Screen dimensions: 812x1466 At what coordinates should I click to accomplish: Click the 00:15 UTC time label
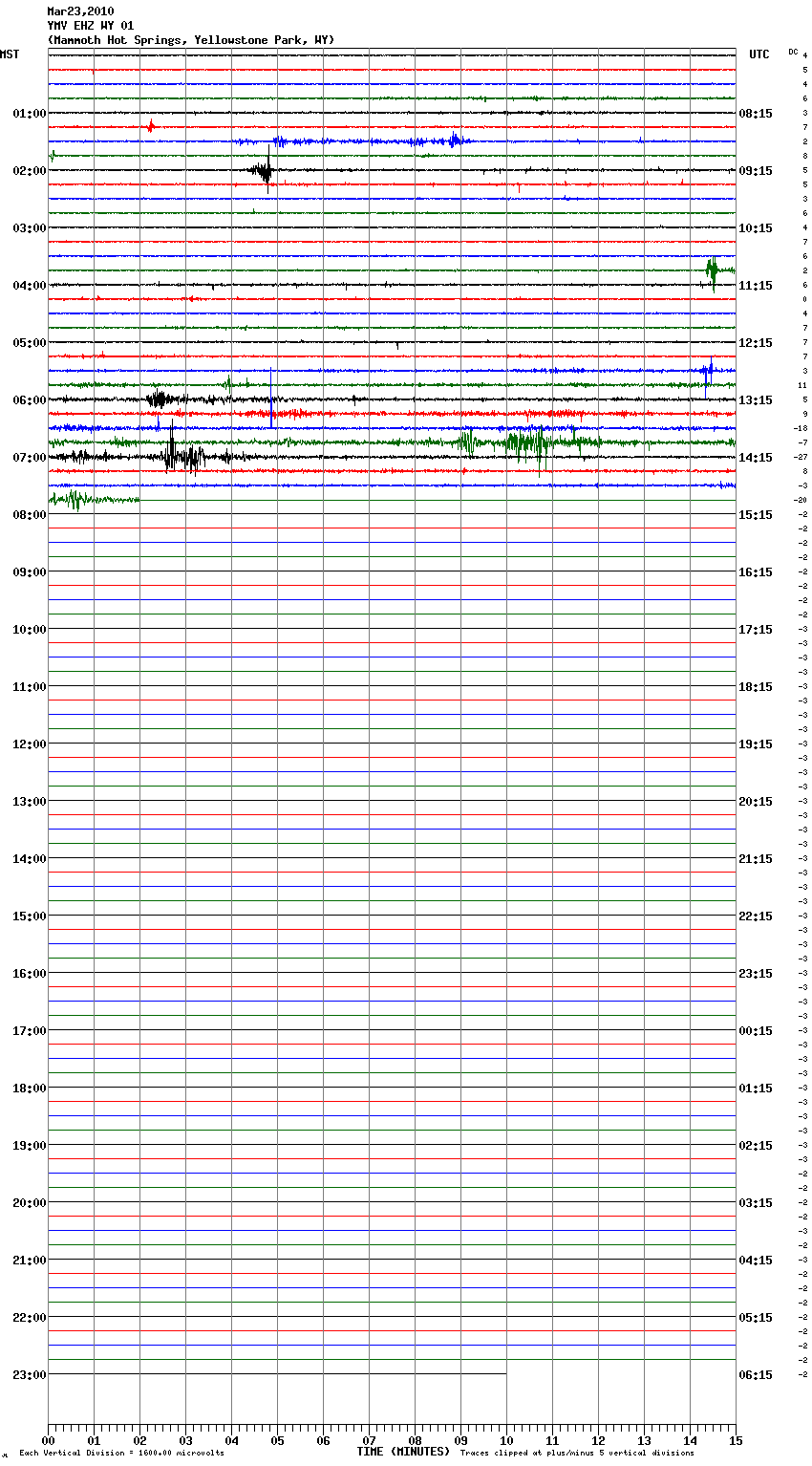click(x=756, y=1031)
